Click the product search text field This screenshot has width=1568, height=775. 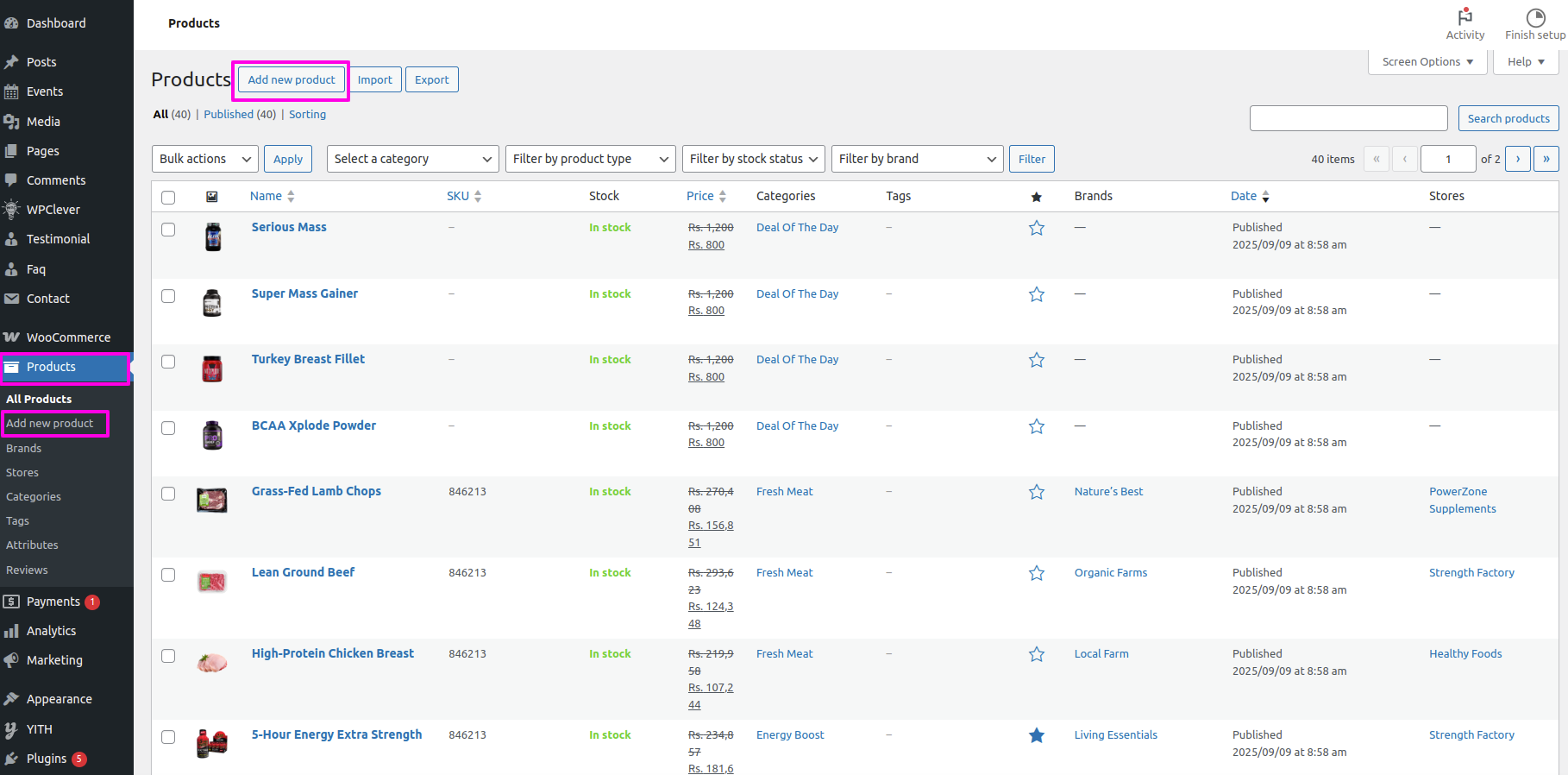[x=1348, y=118]
